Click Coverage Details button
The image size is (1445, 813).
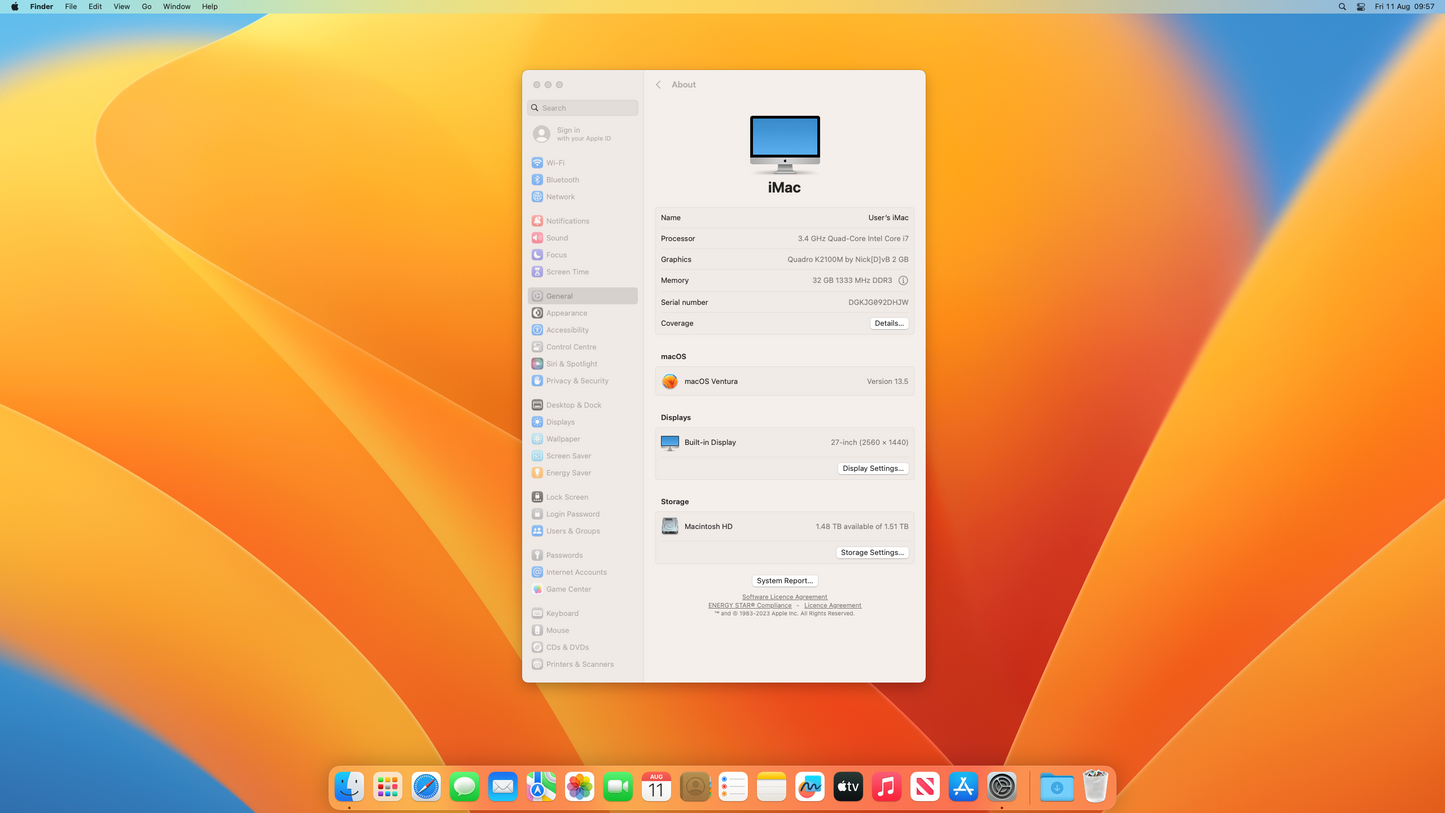889,323
